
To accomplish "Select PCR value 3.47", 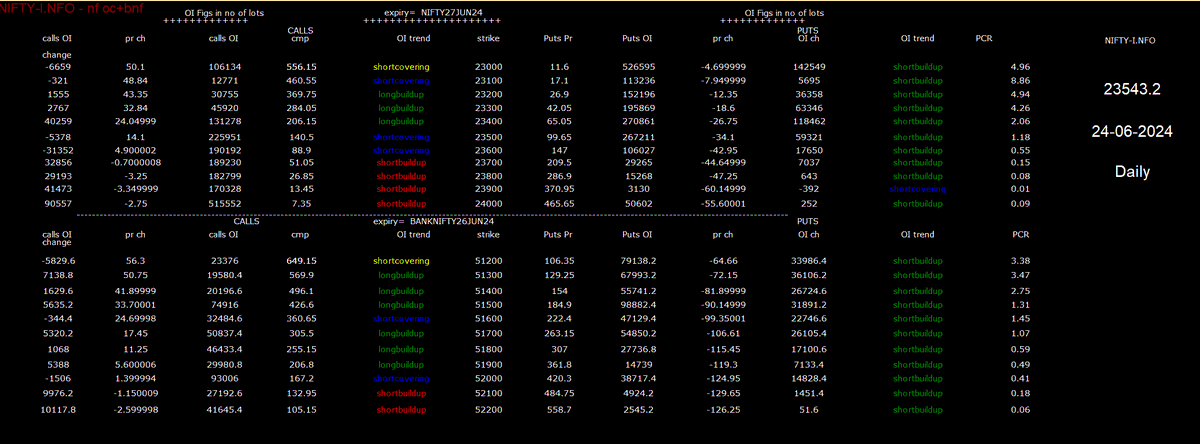I will [1021, 274].
